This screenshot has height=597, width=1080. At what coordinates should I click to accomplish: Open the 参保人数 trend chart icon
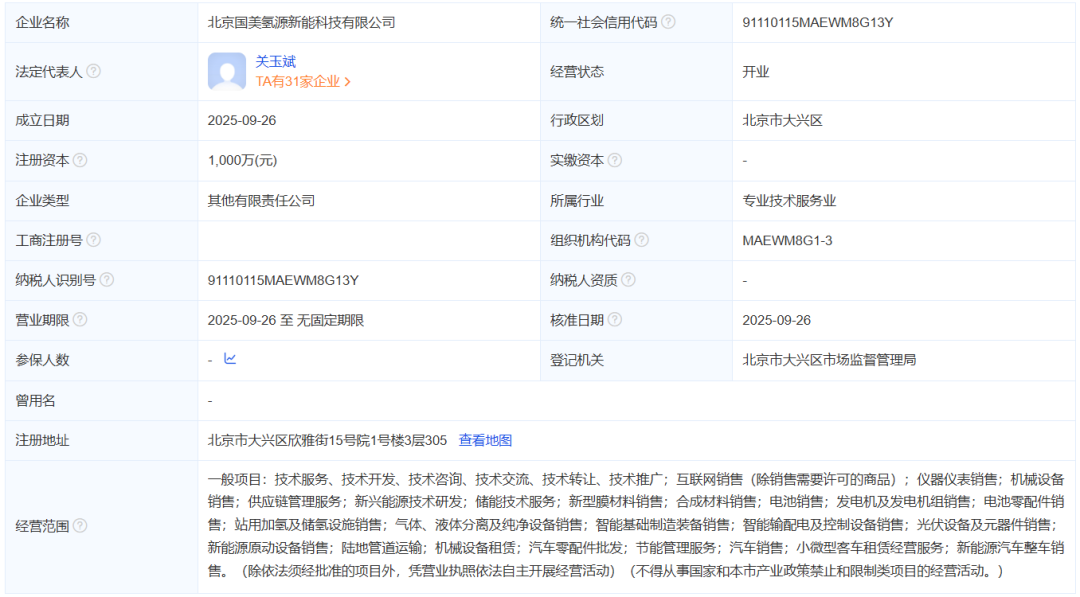coord(230,359)
